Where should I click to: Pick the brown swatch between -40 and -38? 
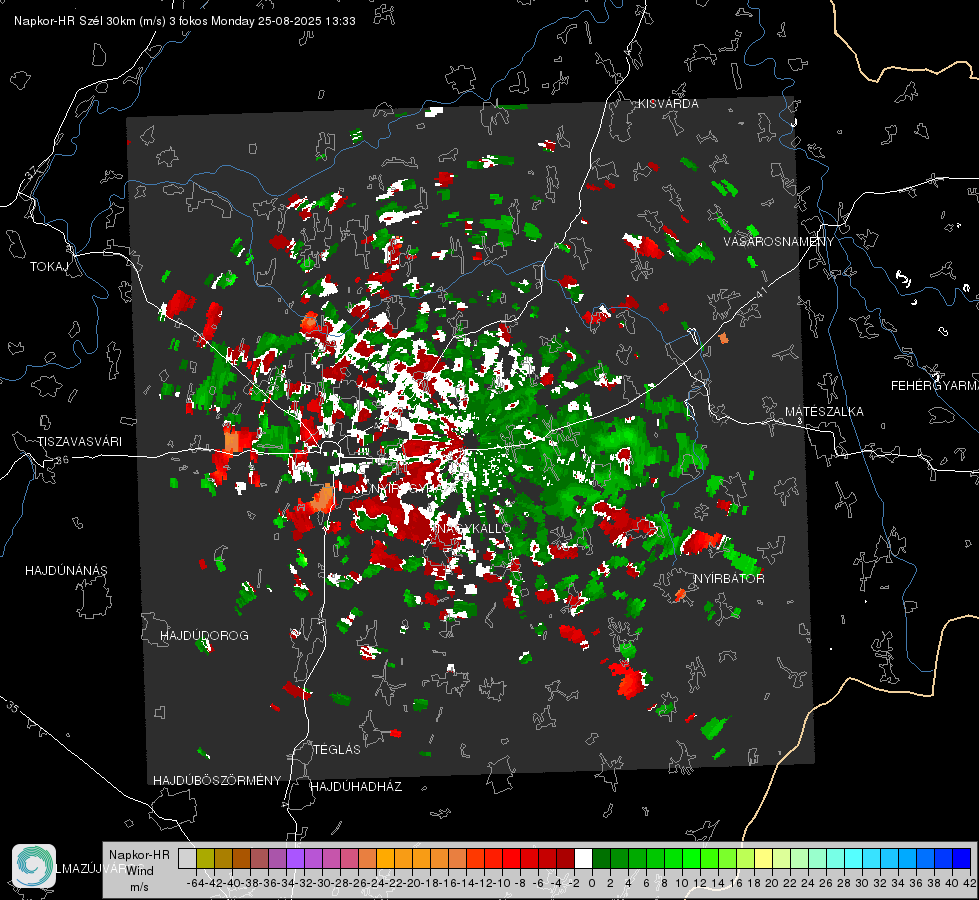tap(241, 858)
